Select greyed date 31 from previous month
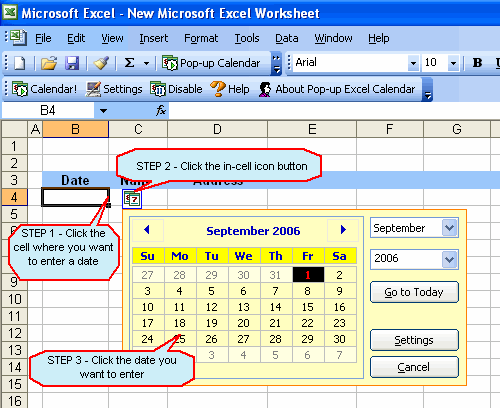 [x=275, y=275]
